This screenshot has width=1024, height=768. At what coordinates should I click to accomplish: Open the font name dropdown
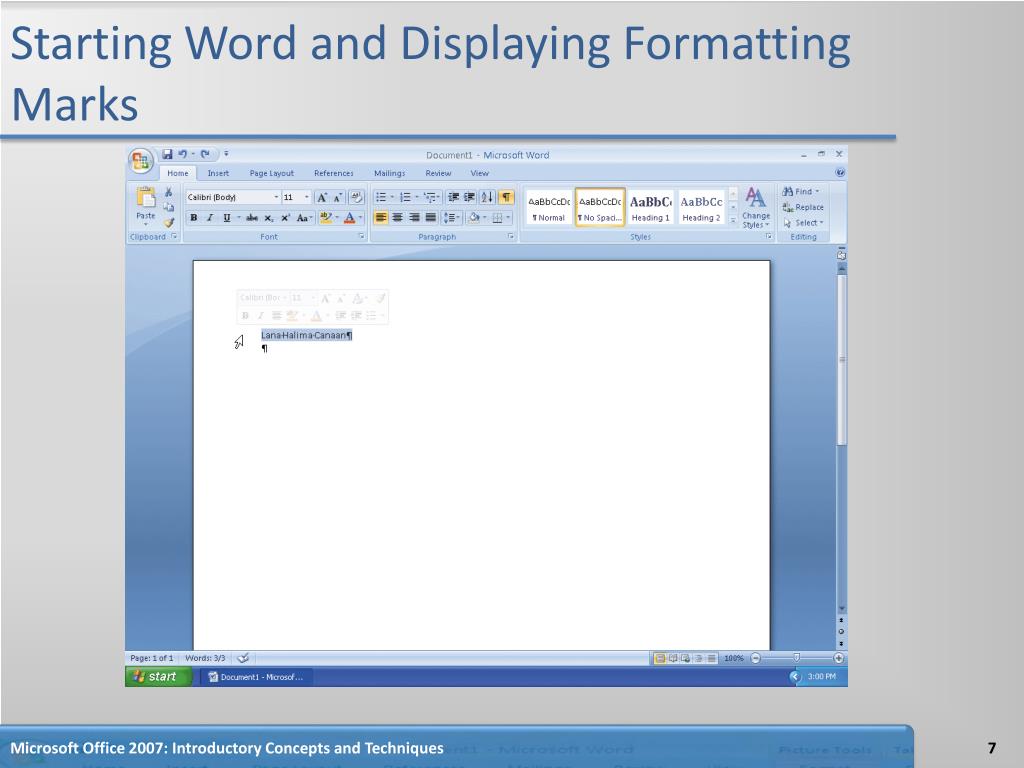point(276,197)
